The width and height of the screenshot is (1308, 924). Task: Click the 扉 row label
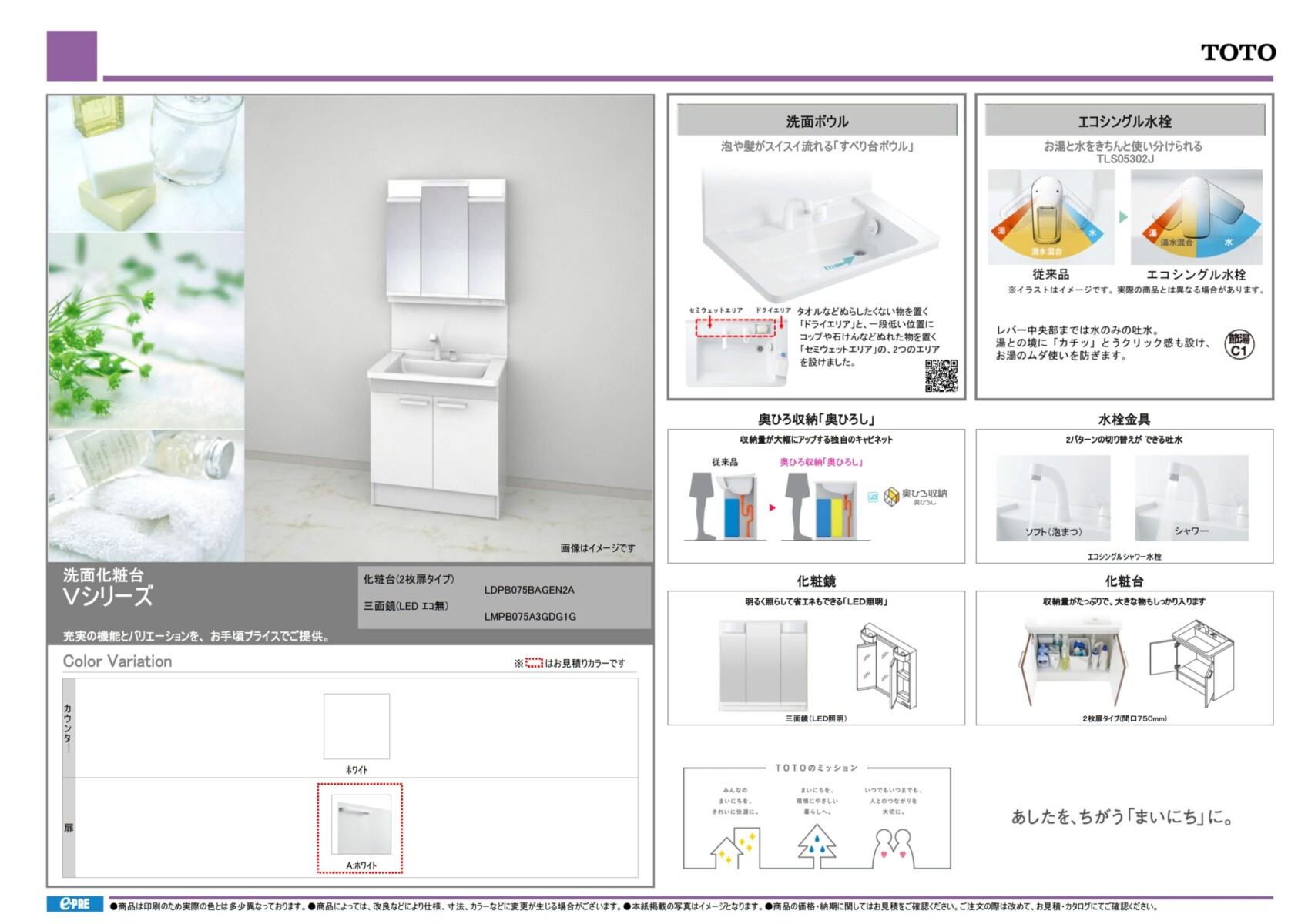(69, 828)
